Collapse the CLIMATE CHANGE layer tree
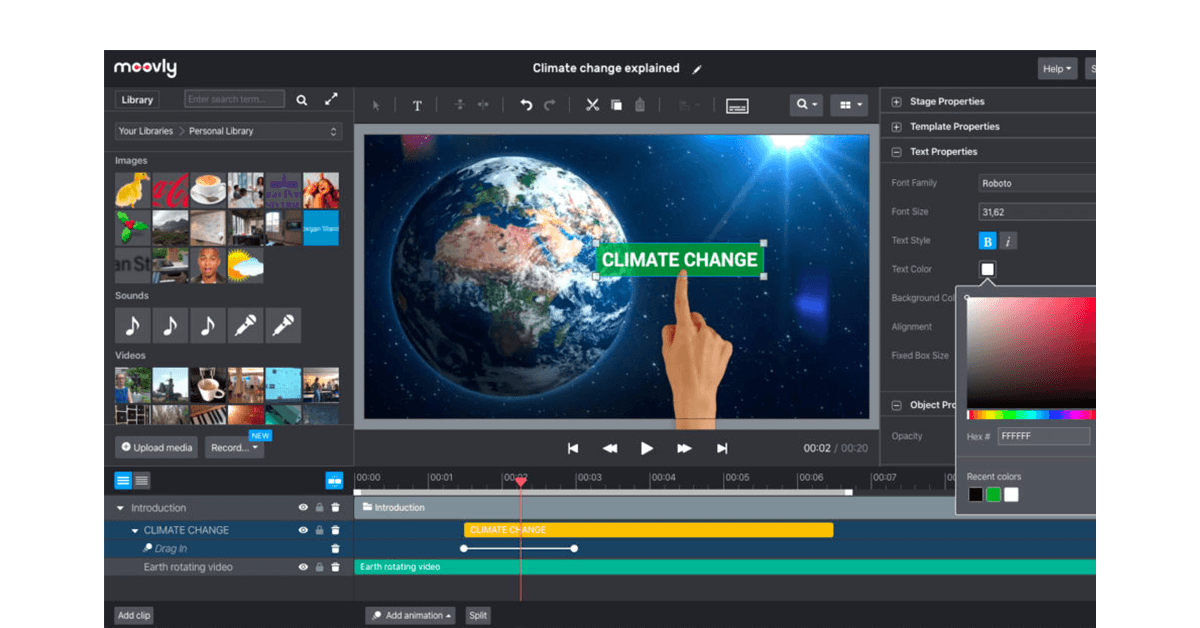Viewport: 1200px width, 628px height. 135,530
